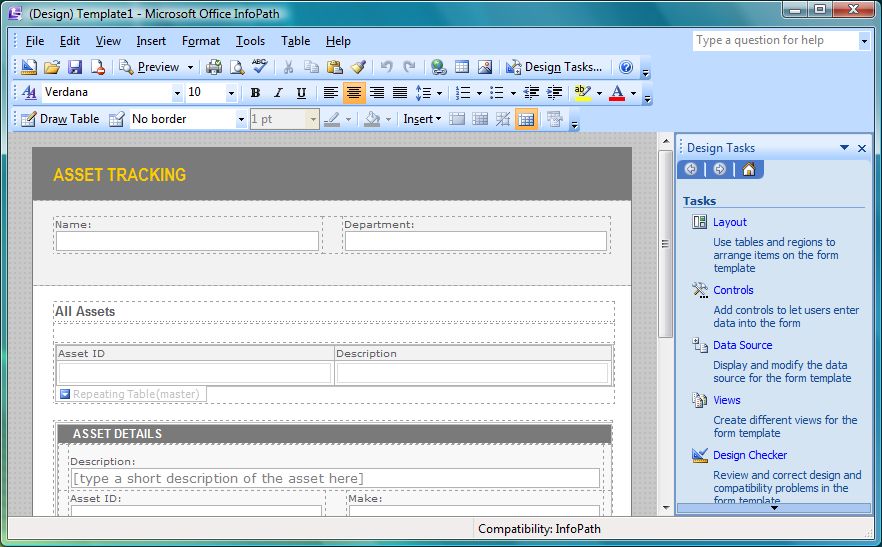Expand numbering list dropdown arrow
Screen dimensions: 882x547
coord(479,93)
